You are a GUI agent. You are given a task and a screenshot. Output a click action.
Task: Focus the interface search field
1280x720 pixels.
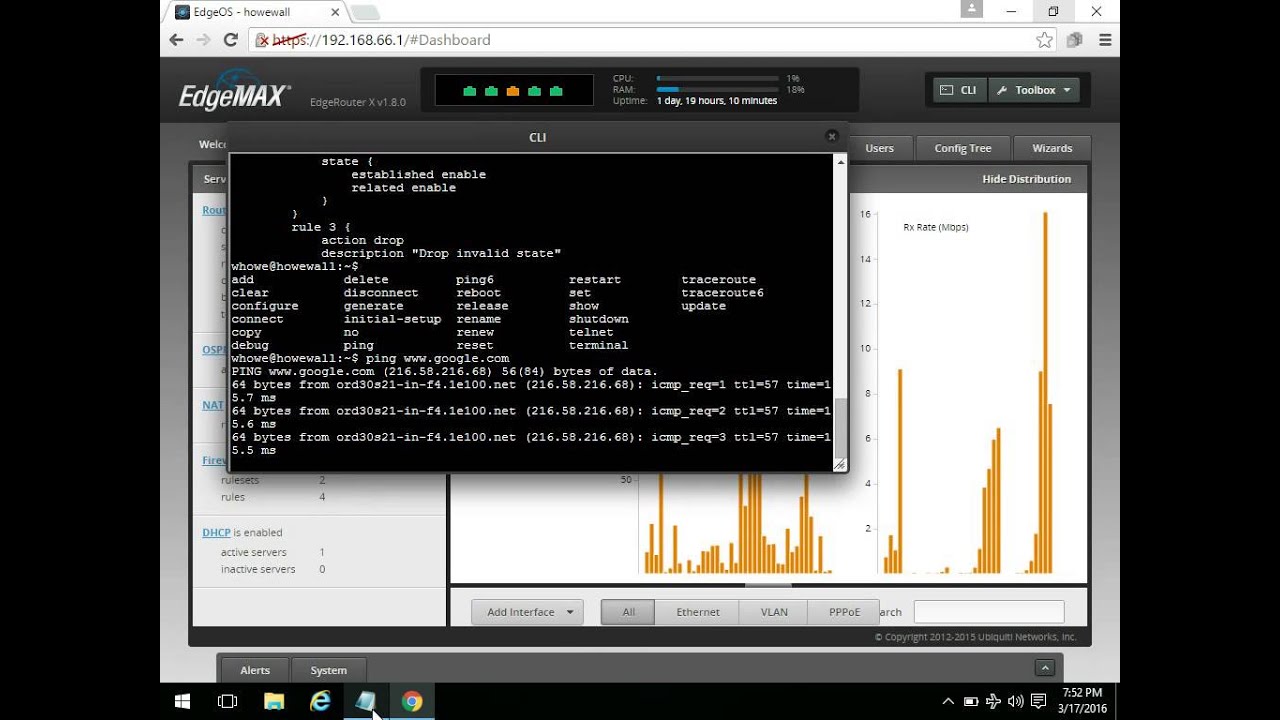click(x=989, y=612)
